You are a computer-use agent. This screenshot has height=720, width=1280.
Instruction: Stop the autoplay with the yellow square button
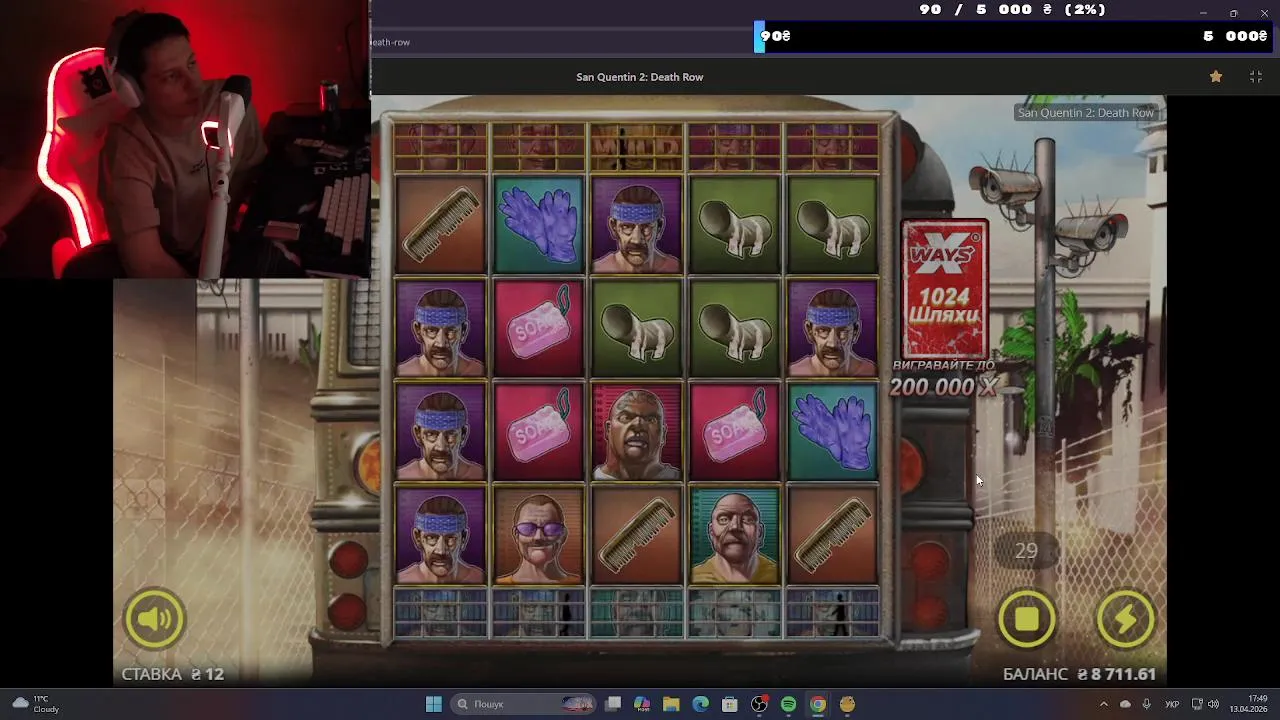pos(1027,619)
